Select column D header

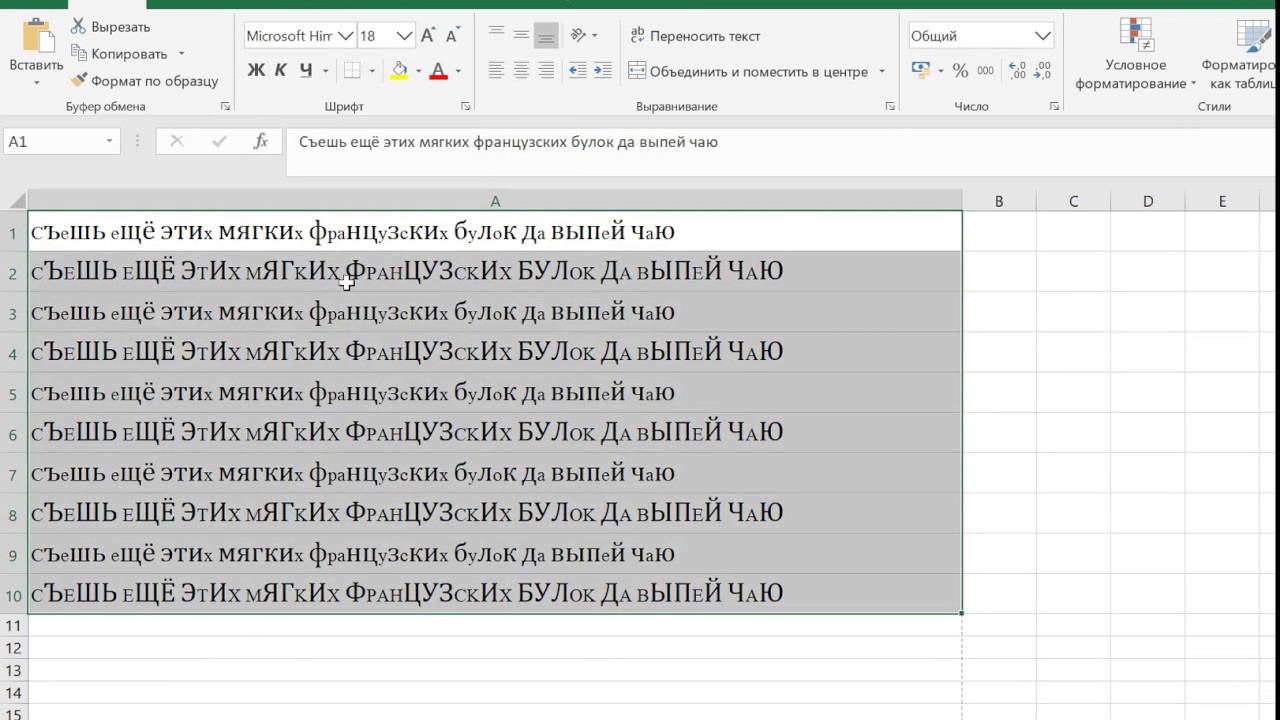click(1148, 201)
